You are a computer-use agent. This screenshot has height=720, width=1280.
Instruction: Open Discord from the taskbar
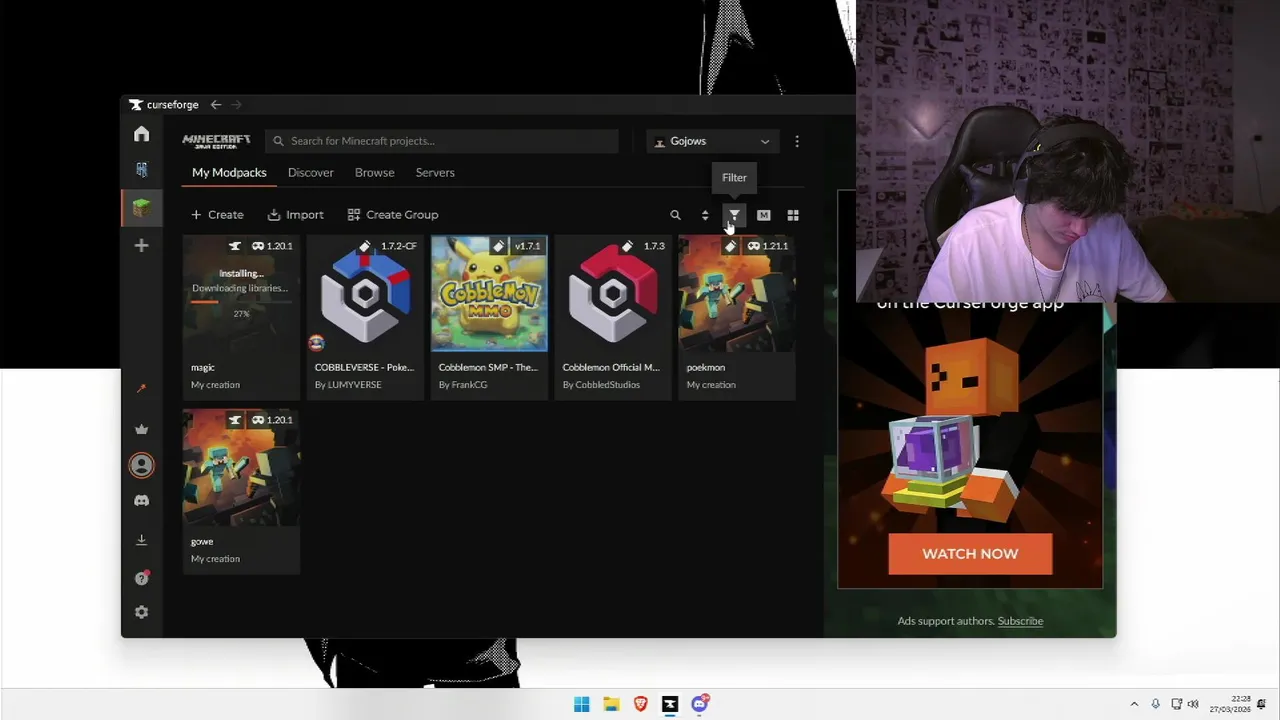pyautogui.click(x=700, y=704)
